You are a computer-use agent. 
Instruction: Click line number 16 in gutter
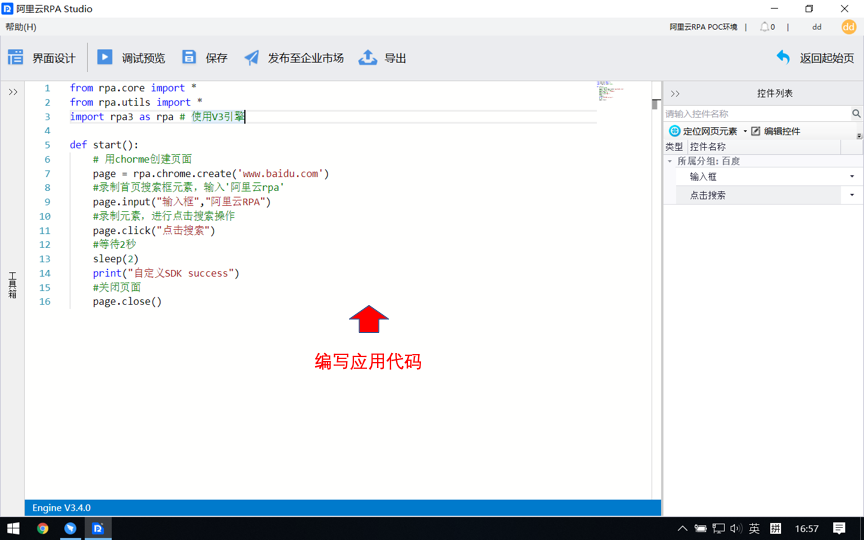coord(45,302)
